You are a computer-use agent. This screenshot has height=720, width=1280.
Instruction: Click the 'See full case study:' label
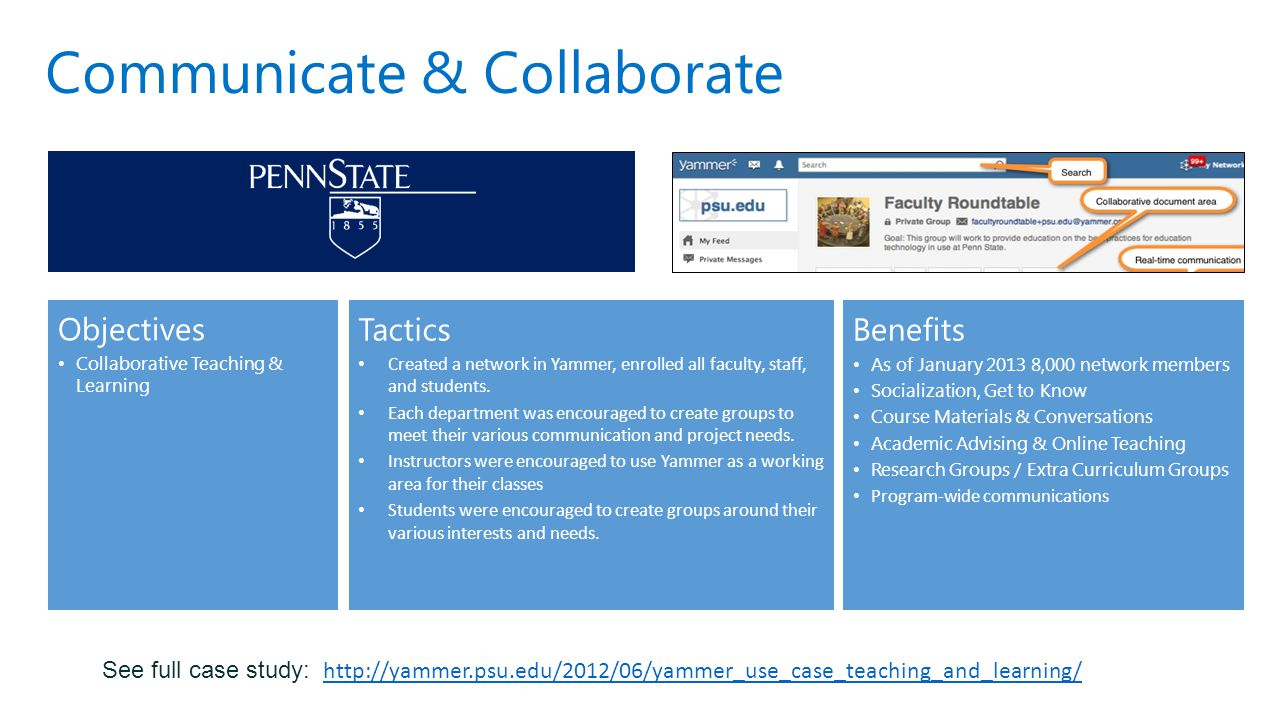206,670
